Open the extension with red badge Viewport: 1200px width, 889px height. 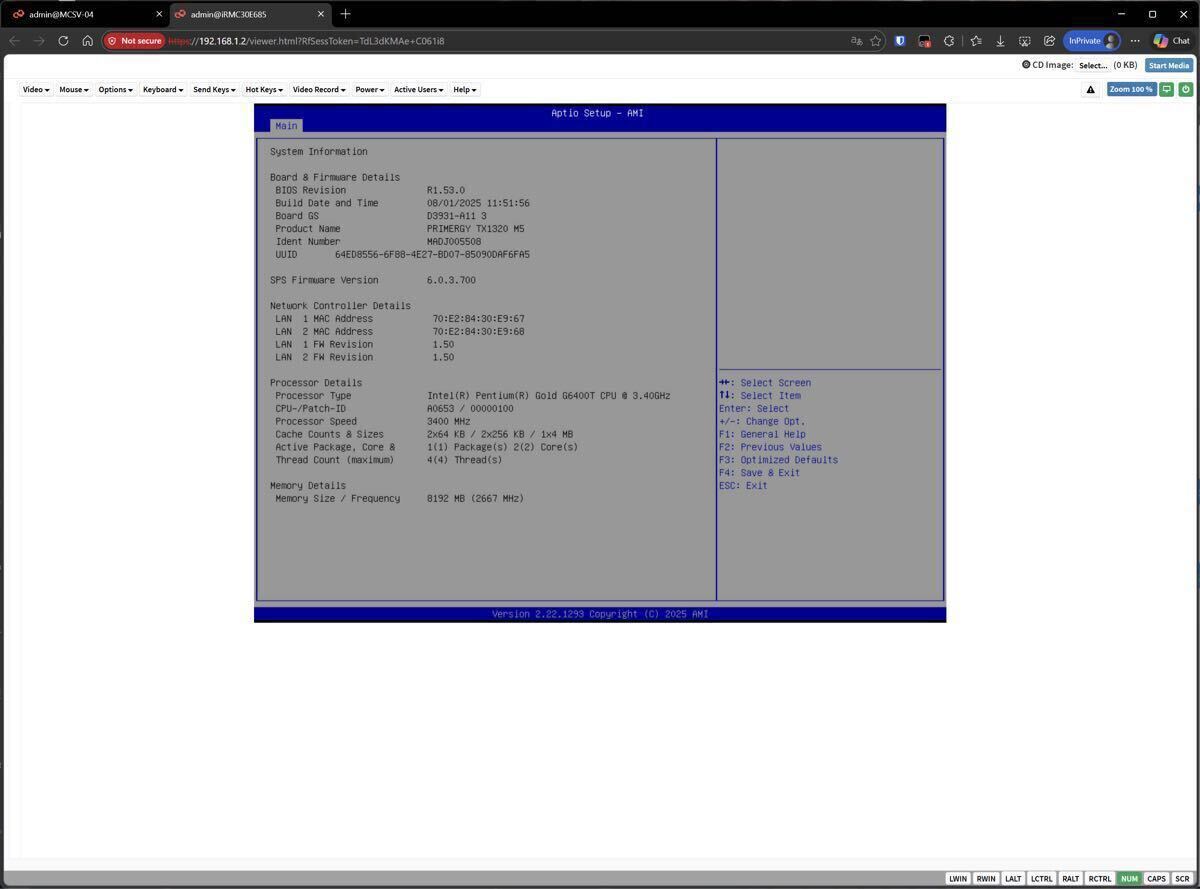925,41
